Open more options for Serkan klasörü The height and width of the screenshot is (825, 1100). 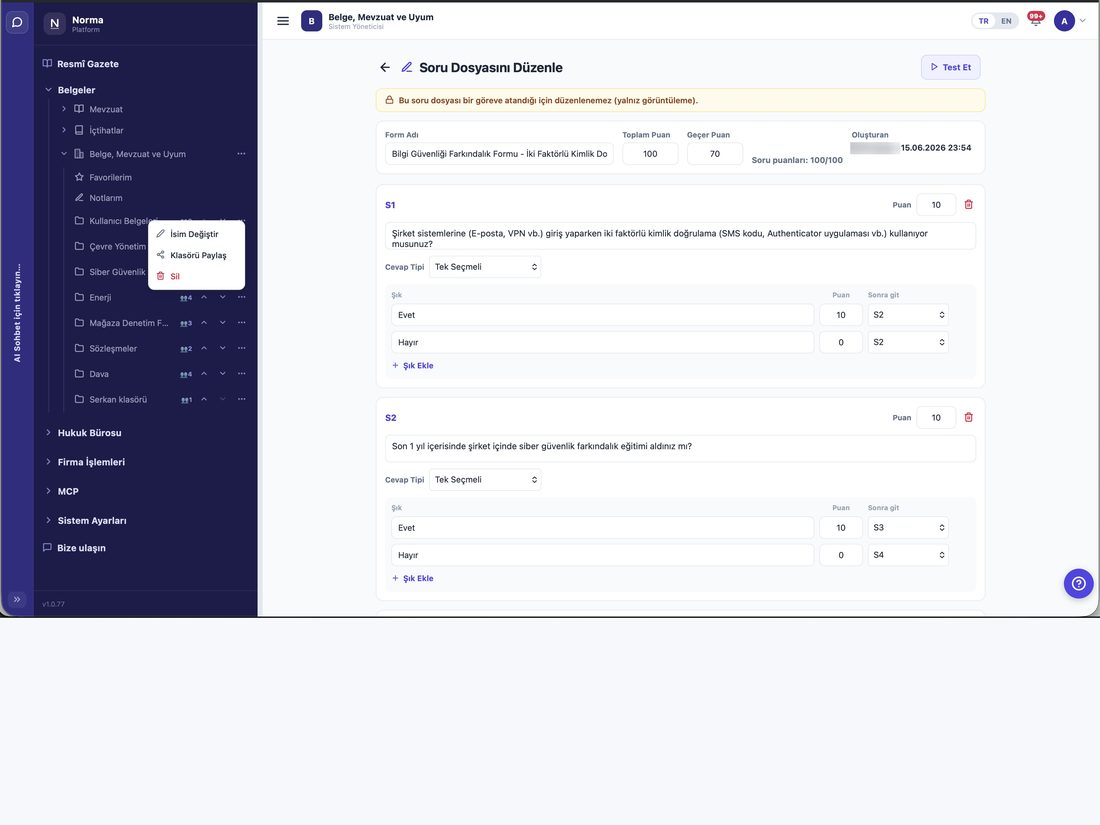click(241, 399)
